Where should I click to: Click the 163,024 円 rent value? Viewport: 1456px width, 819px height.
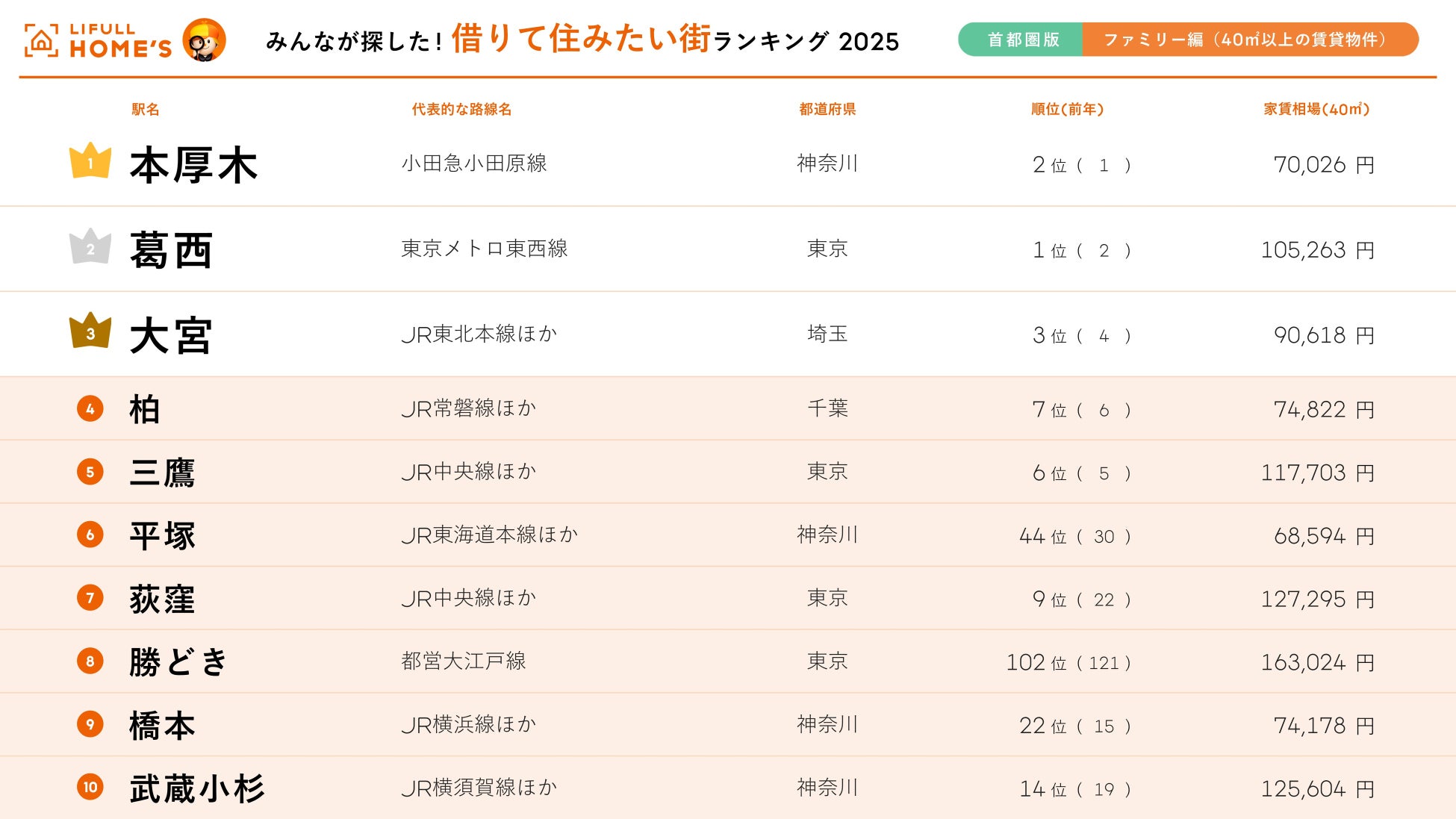click(1316, 662)
